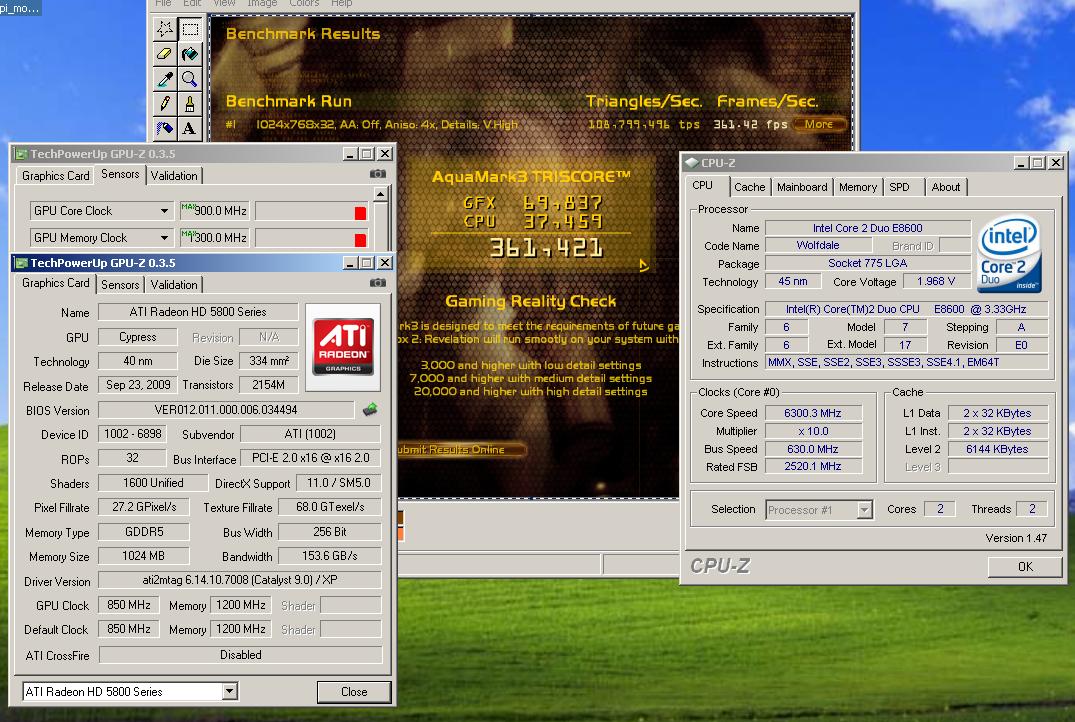Open the Colors menu in Paint
Screen dimensions: 1075x722
click(x=304, y=3)
